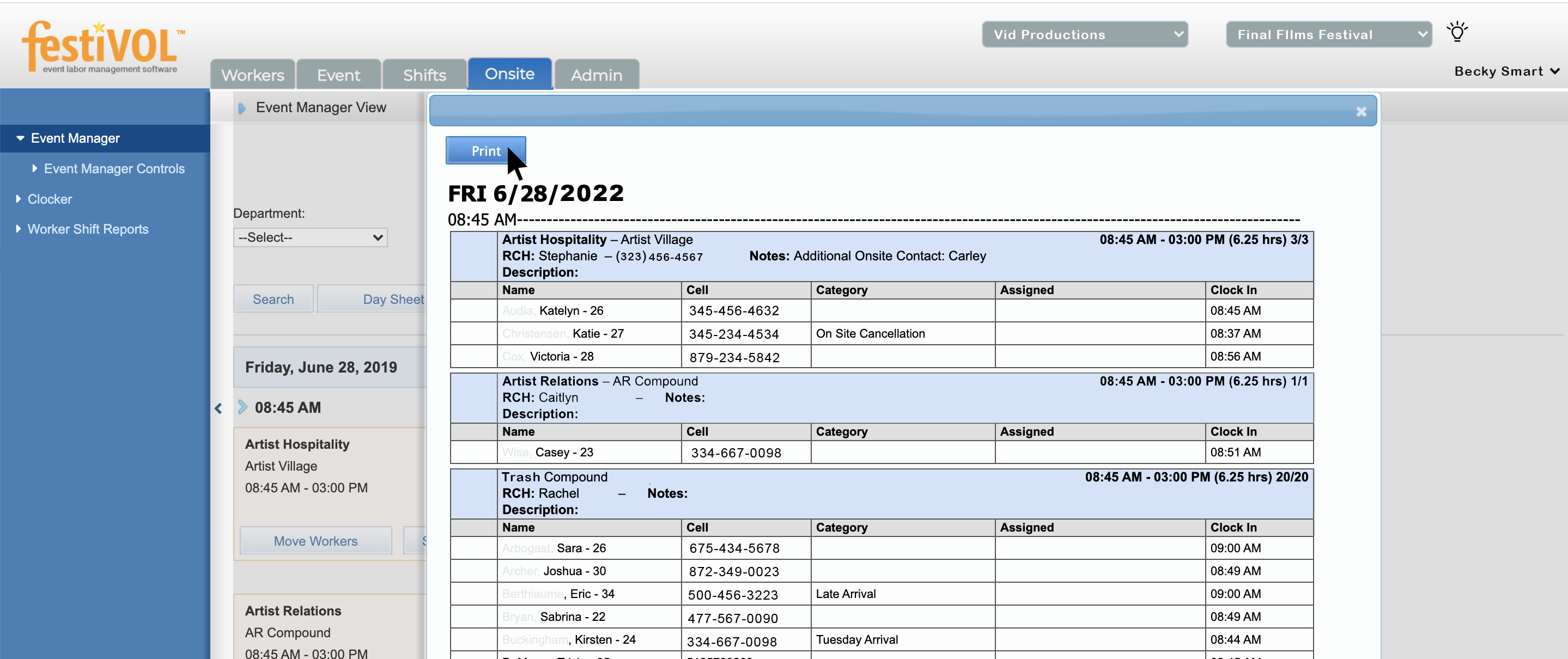
Task: Open the Final Films Festival dropdown
Action: [x=1328, y=35]
